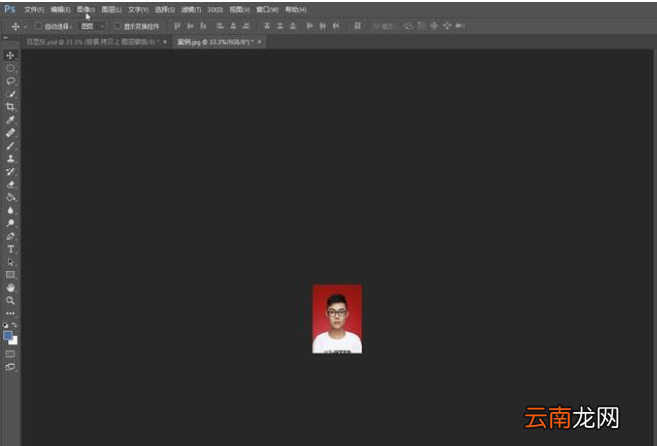
Task: Select the Brush tool
Action: [x=10, y=146]
